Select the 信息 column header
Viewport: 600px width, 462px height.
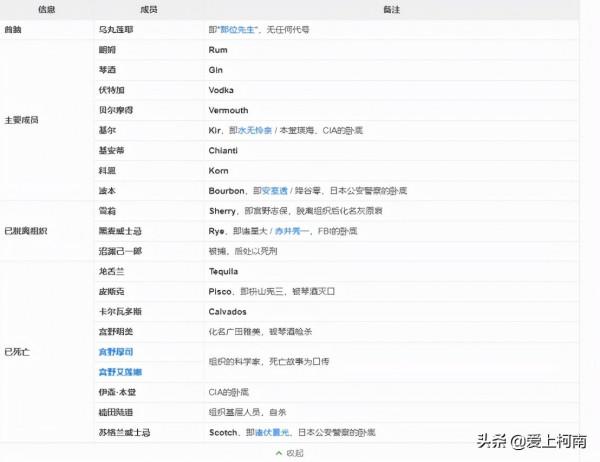[47, 10]
